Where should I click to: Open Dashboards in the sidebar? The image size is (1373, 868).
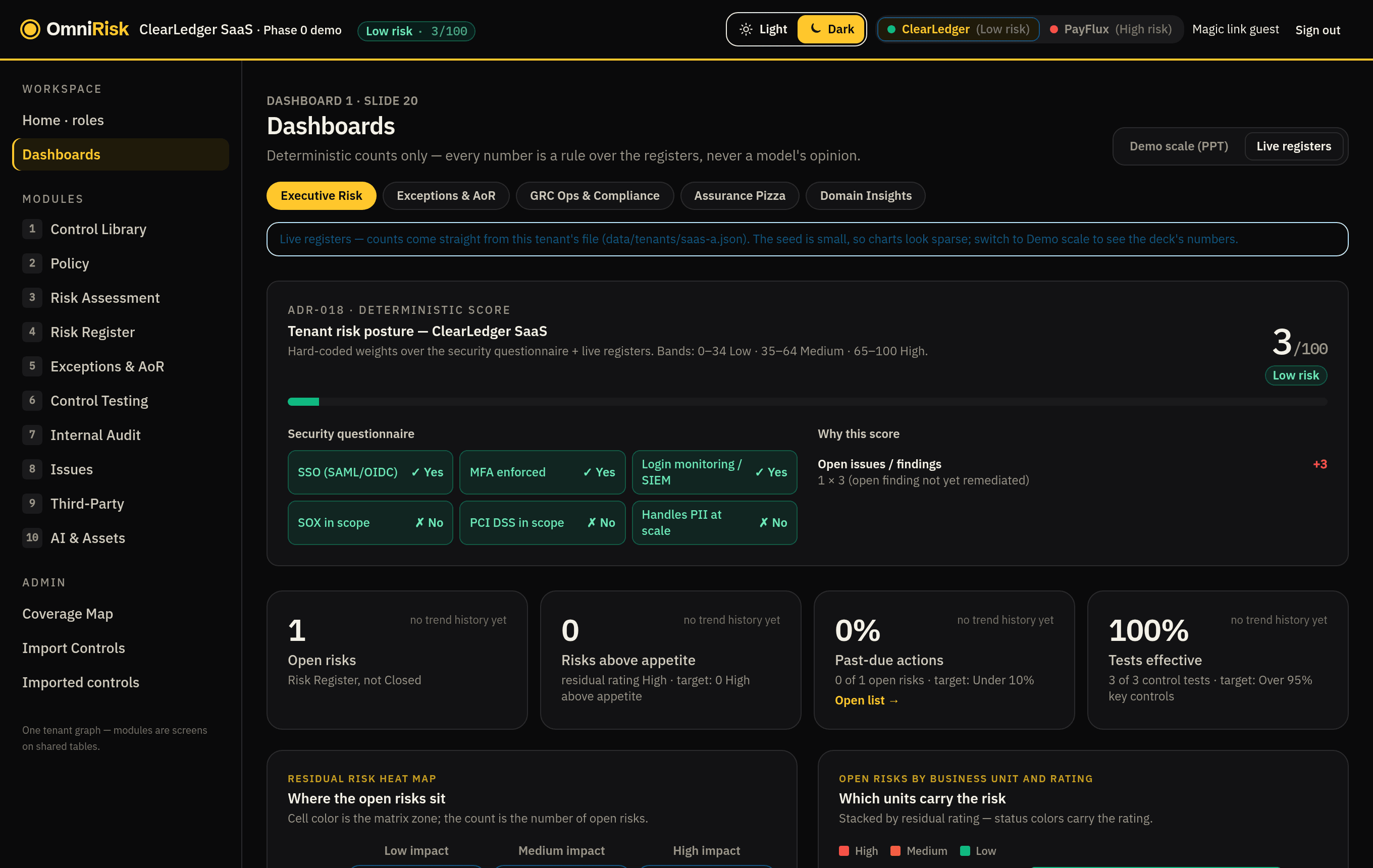(120, 154)
